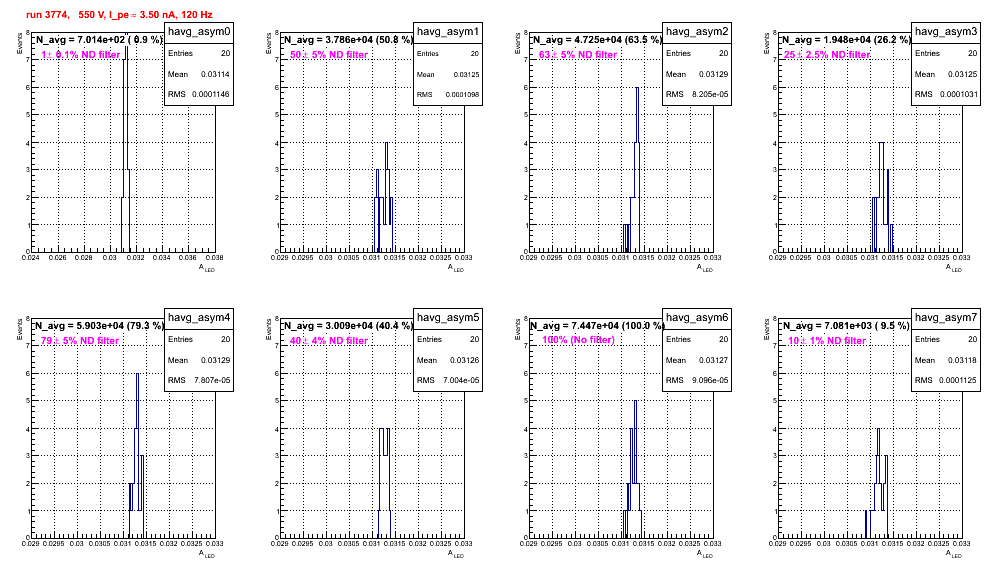Viewport: 996px width, 572px height.
Task: Select the havg_asym3 stats box title
Action: click(946, 31)
